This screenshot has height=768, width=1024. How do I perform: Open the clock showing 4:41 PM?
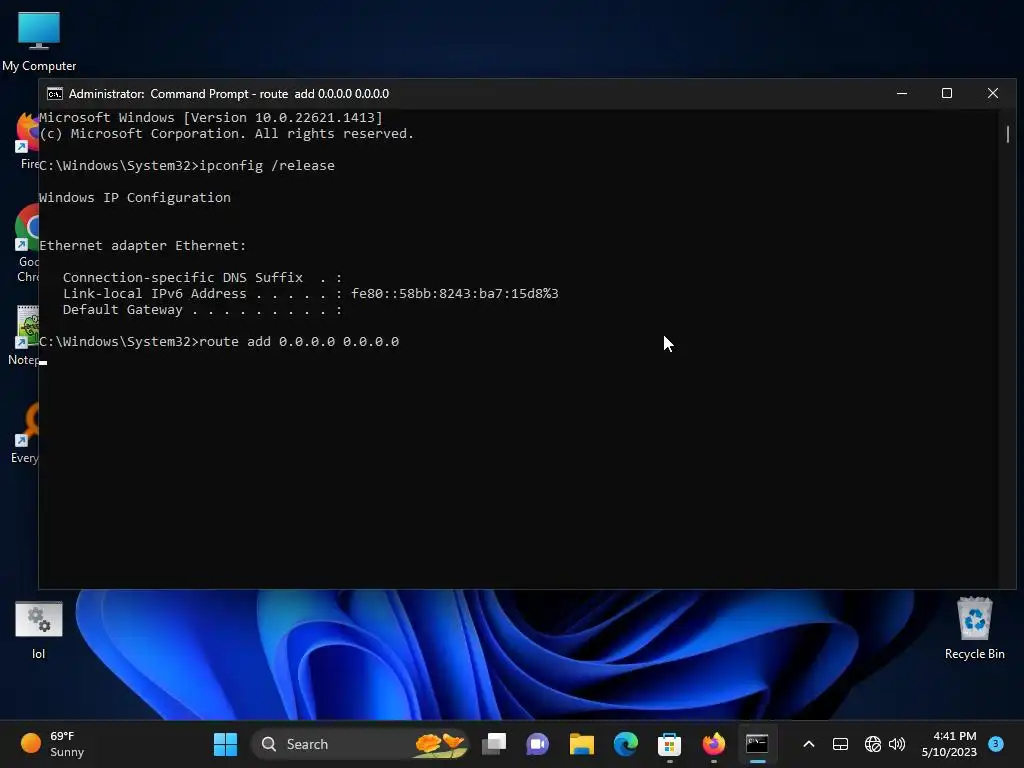click(949, 744)
